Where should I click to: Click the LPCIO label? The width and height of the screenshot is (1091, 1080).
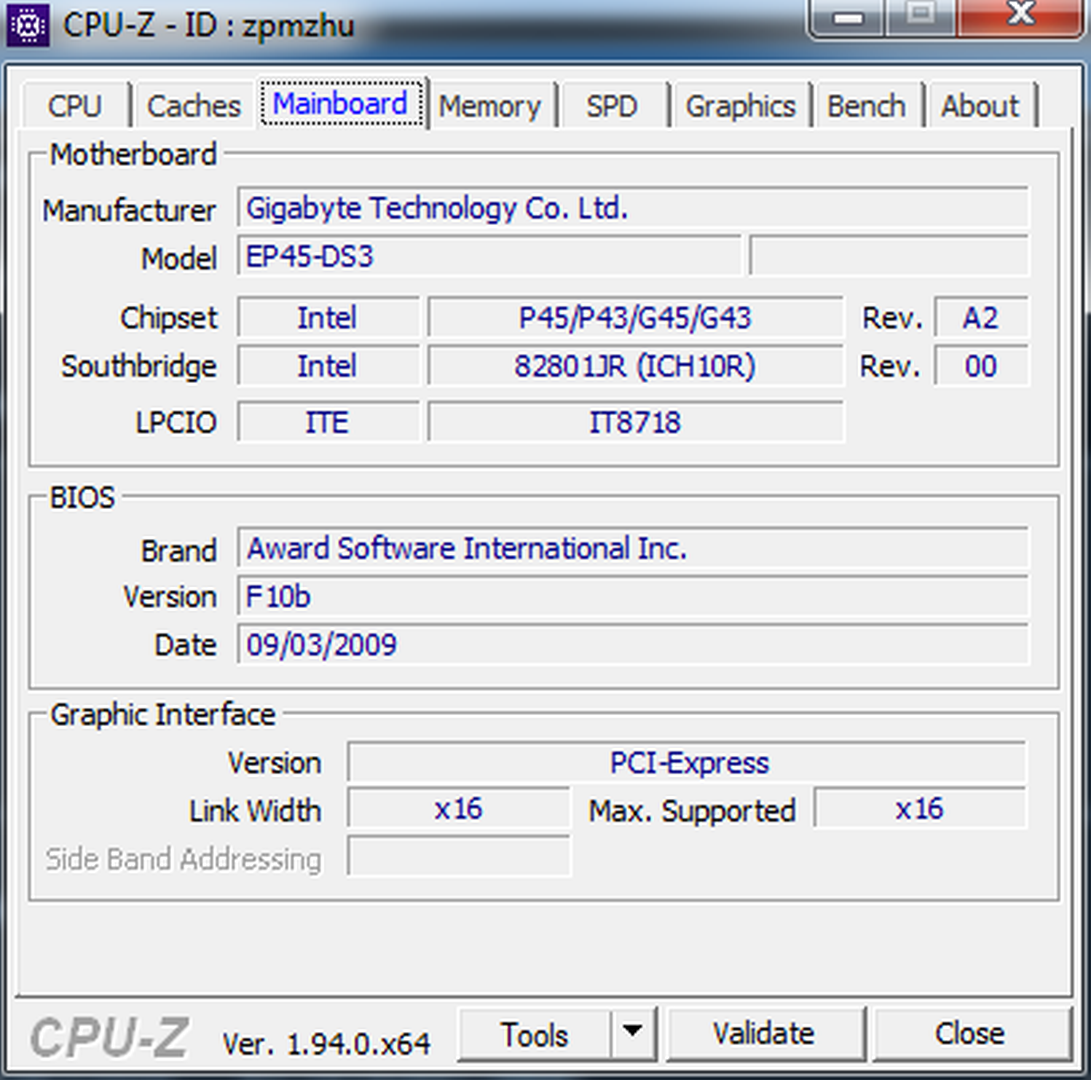(x=176, y=422)
